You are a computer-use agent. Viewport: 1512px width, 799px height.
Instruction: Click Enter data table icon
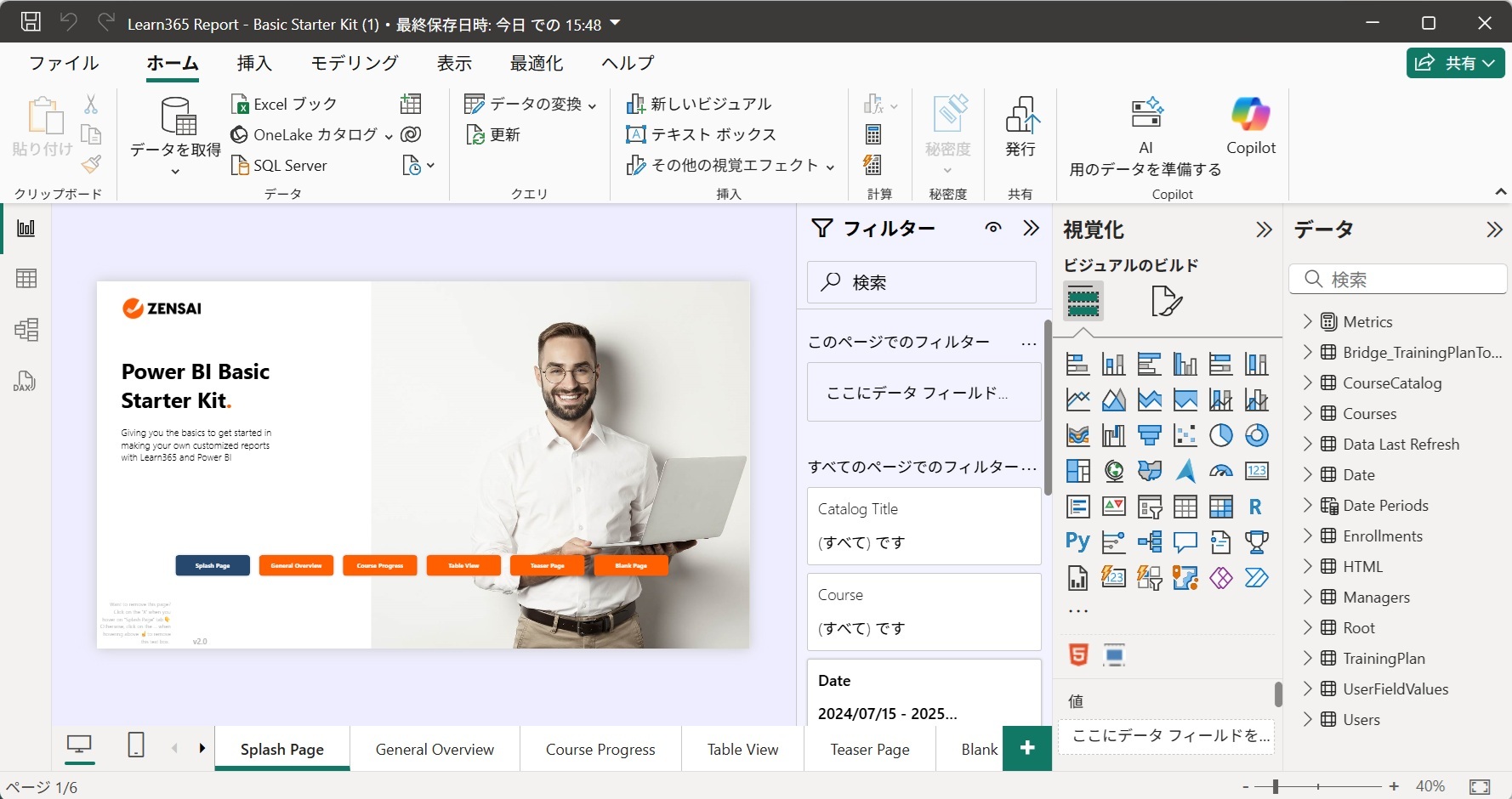[x=411, y=104]
